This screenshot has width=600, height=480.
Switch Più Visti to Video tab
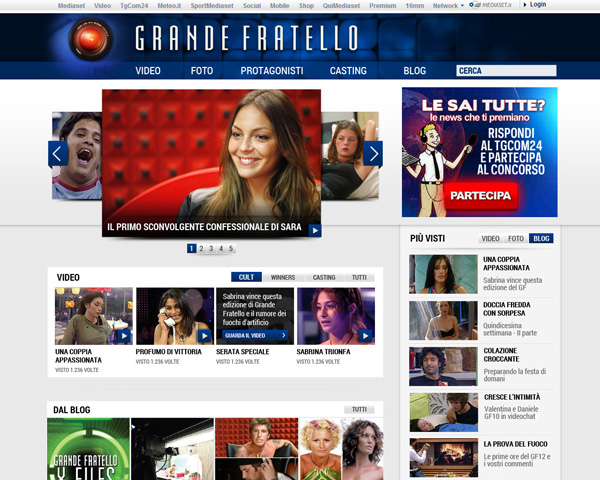pos(490,238)
